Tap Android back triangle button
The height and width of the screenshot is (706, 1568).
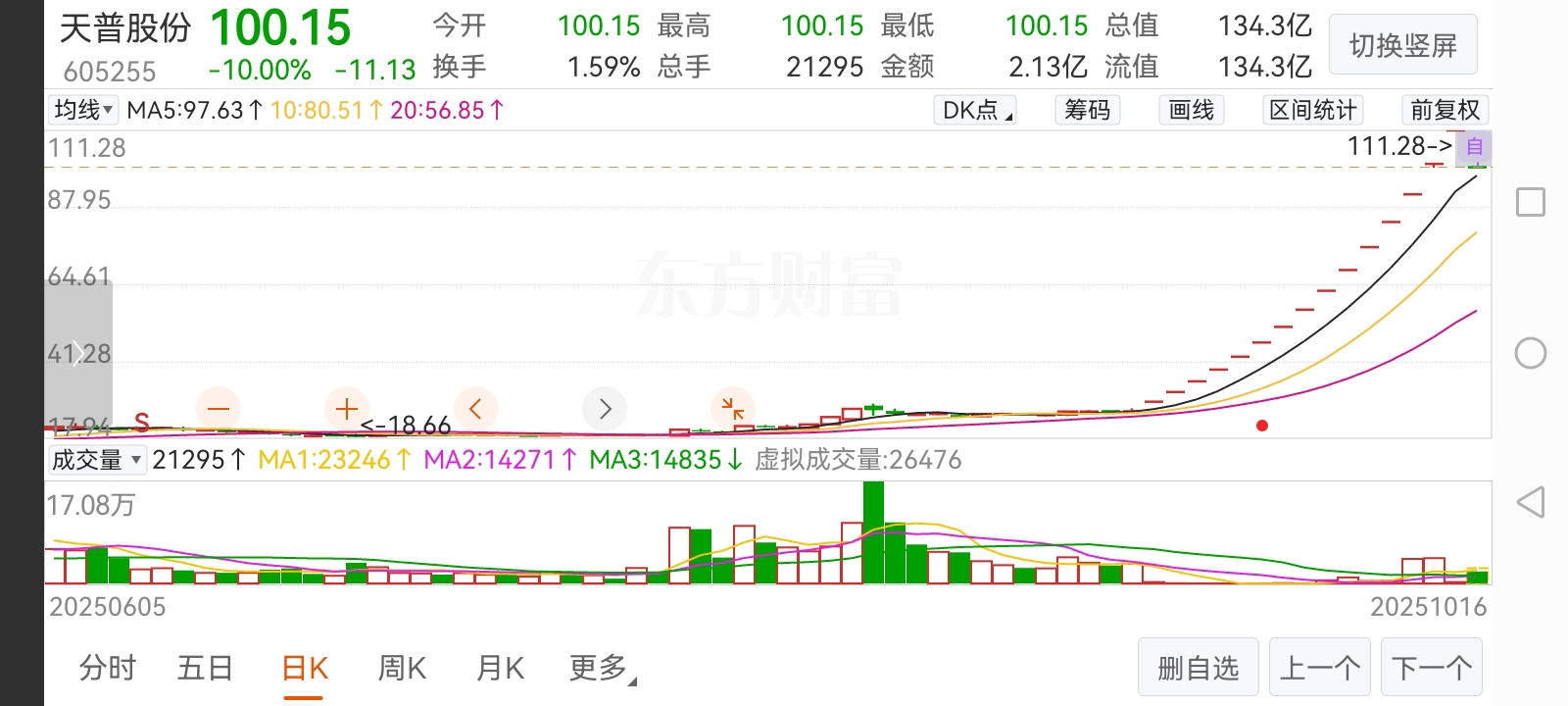click(x=1530, y=502)
